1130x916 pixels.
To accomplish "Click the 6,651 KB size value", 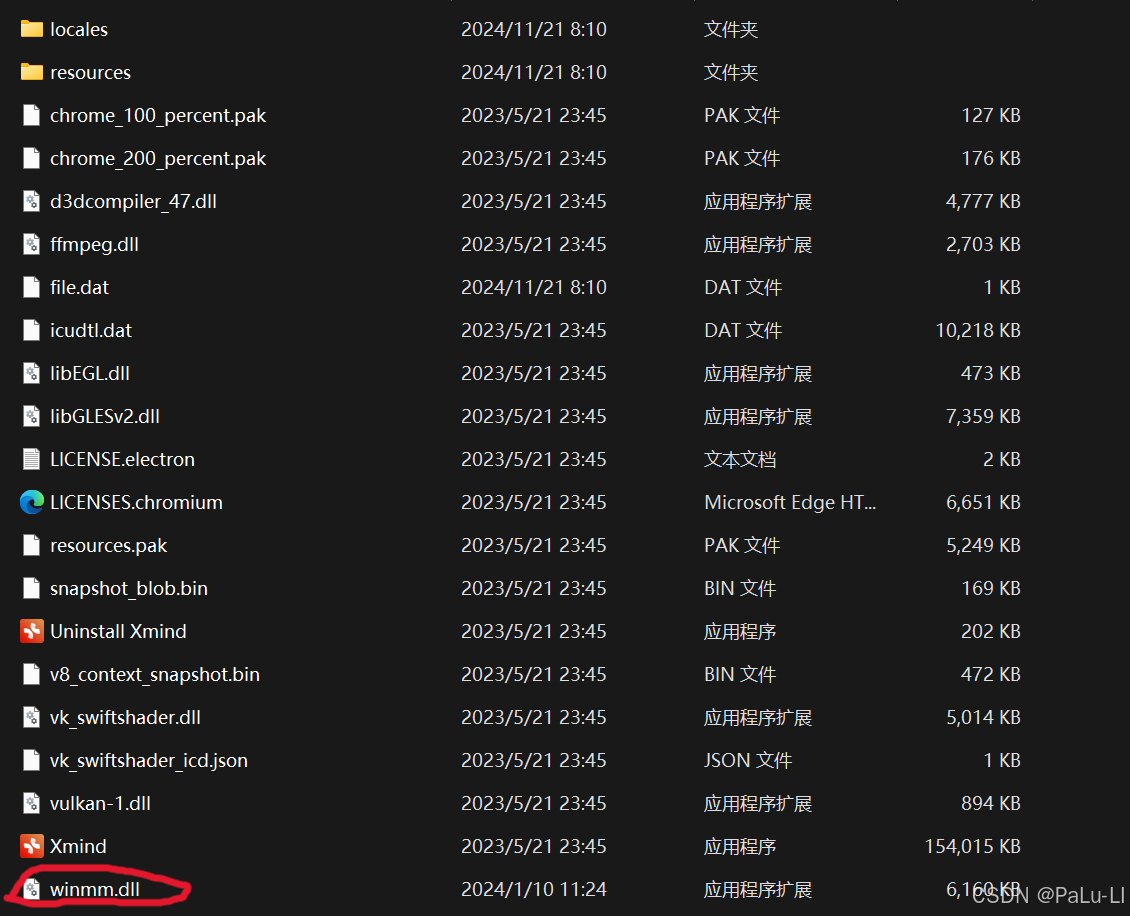I will pyautogui.click(x=983, y=502).
